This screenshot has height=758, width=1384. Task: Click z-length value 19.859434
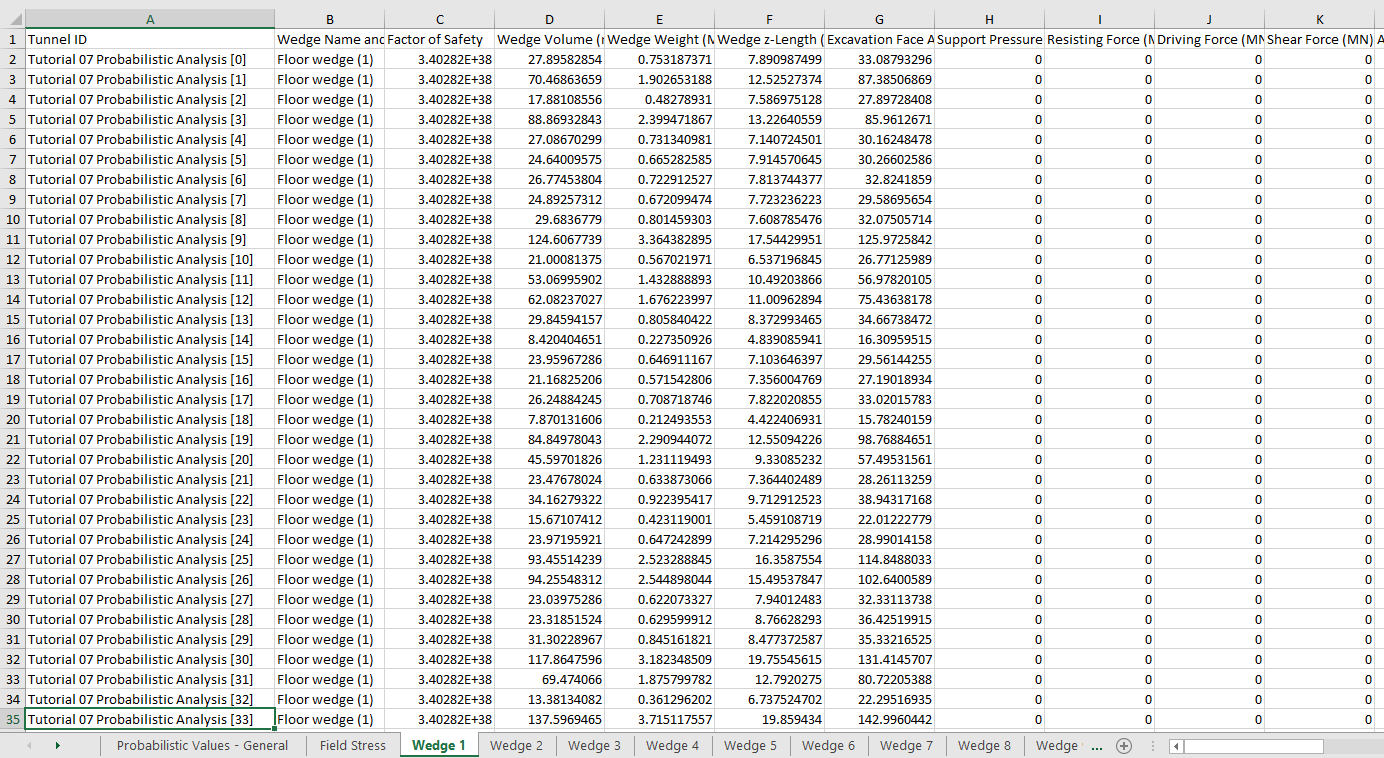click(770, 719)
